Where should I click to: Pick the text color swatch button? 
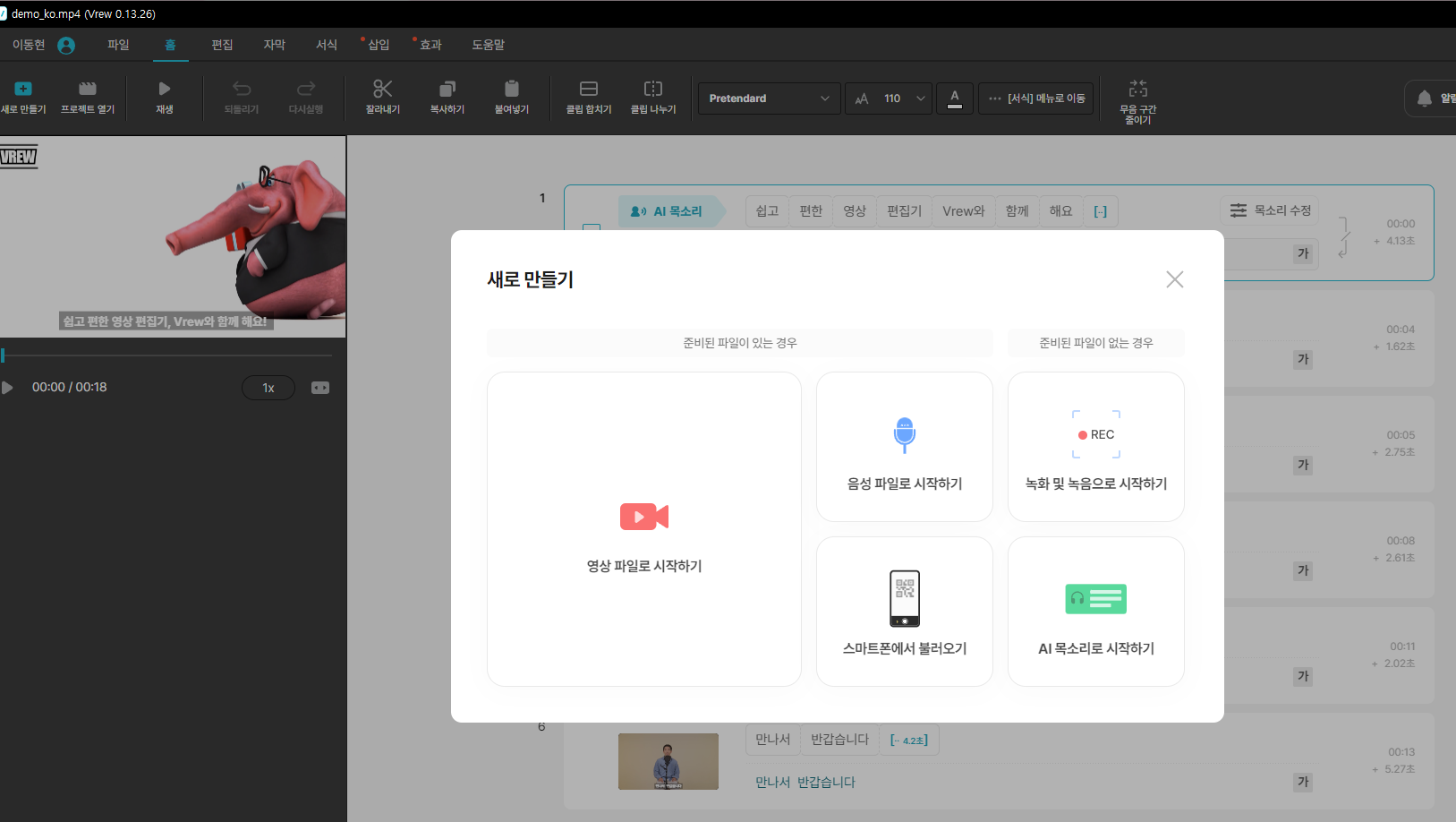click(955, 98)
